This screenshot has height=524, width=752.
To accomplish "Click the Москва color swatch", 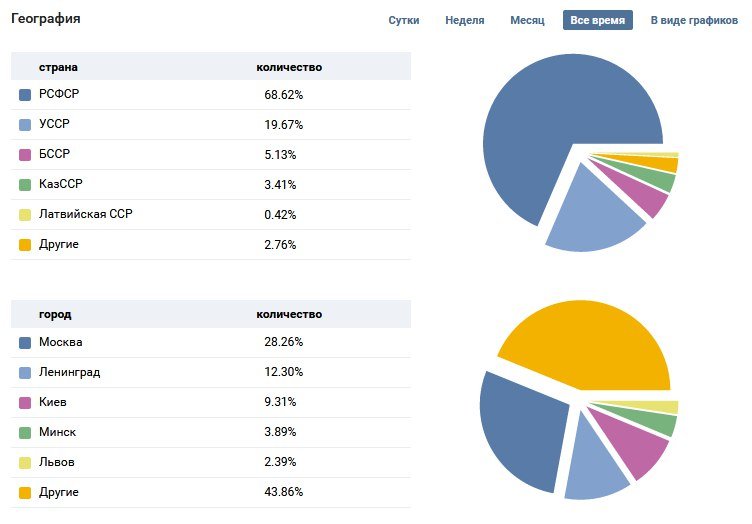I will [25, 343].
